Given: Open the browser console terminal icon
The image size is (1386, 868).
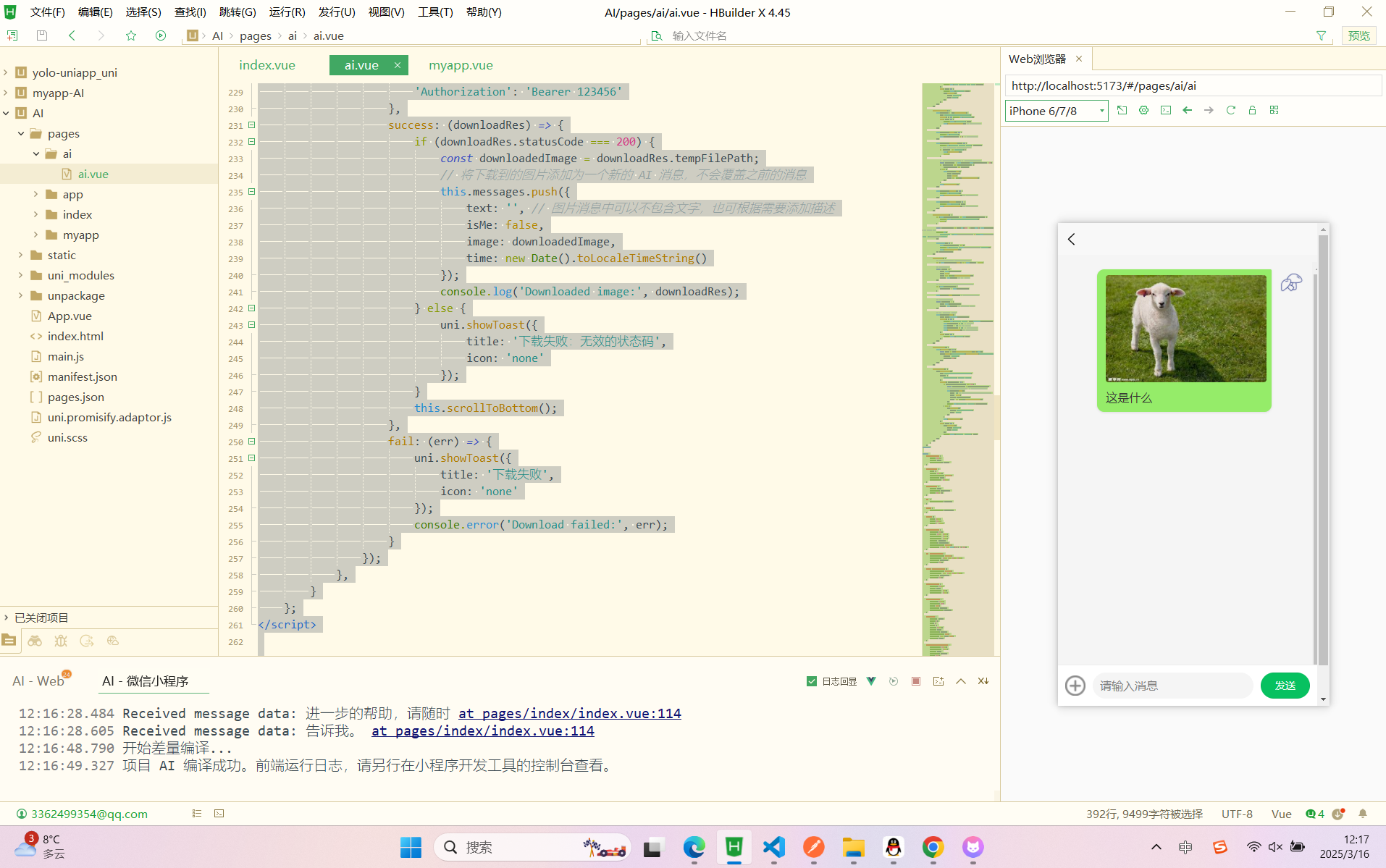Looking at the screenshot, I should (1165, 110).
